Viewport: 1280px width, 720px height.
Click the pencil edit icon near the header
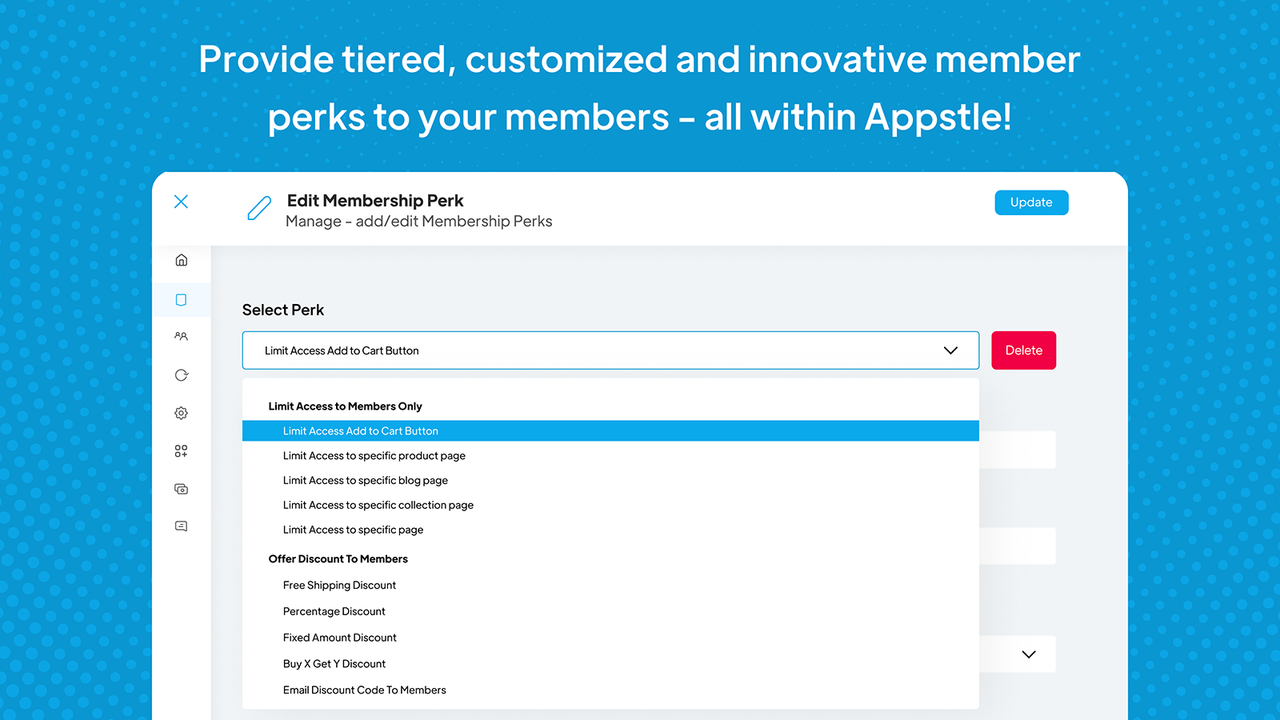(x=258, y=209)
